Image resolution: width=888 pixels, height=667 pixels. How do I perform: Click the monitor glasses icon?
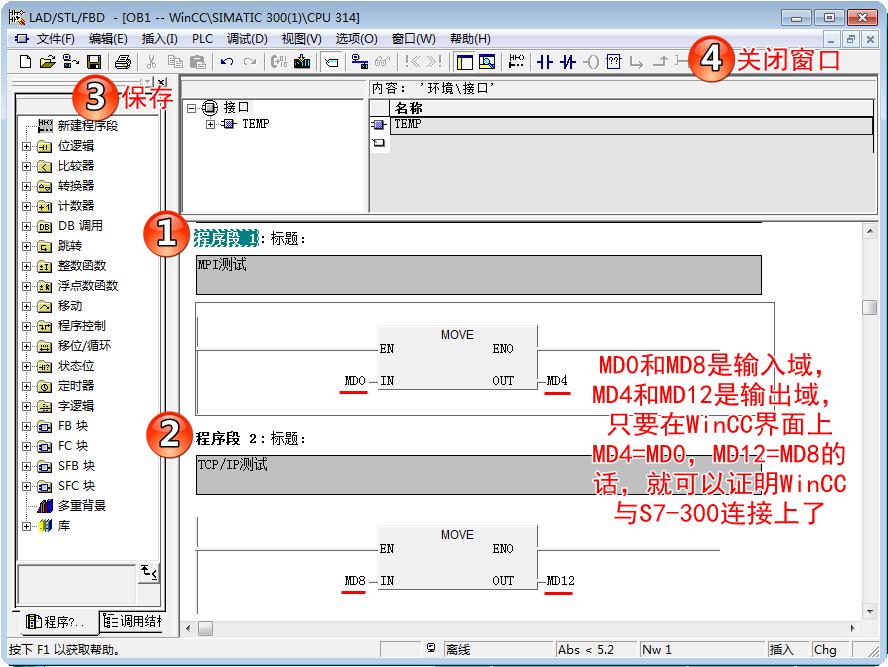click(383, 61)
